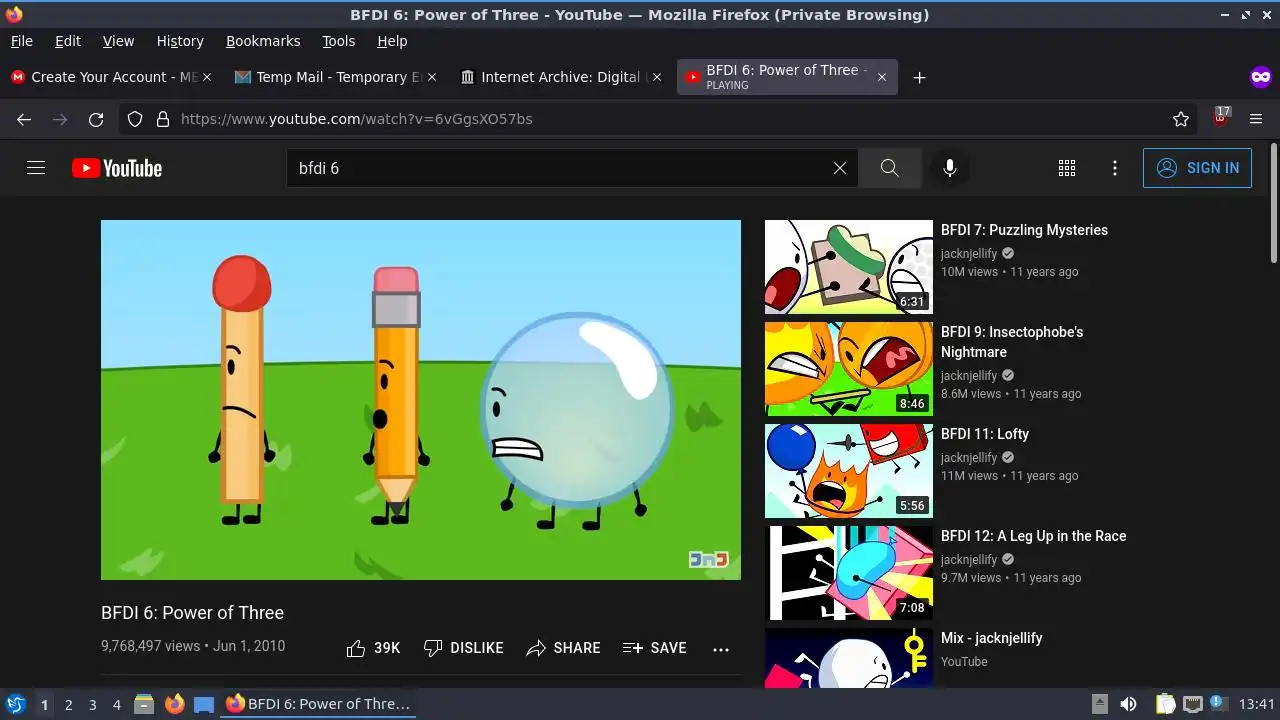Close the Internet Archive tab
This screenshot has width=1280, height=720.
[657, 77]
